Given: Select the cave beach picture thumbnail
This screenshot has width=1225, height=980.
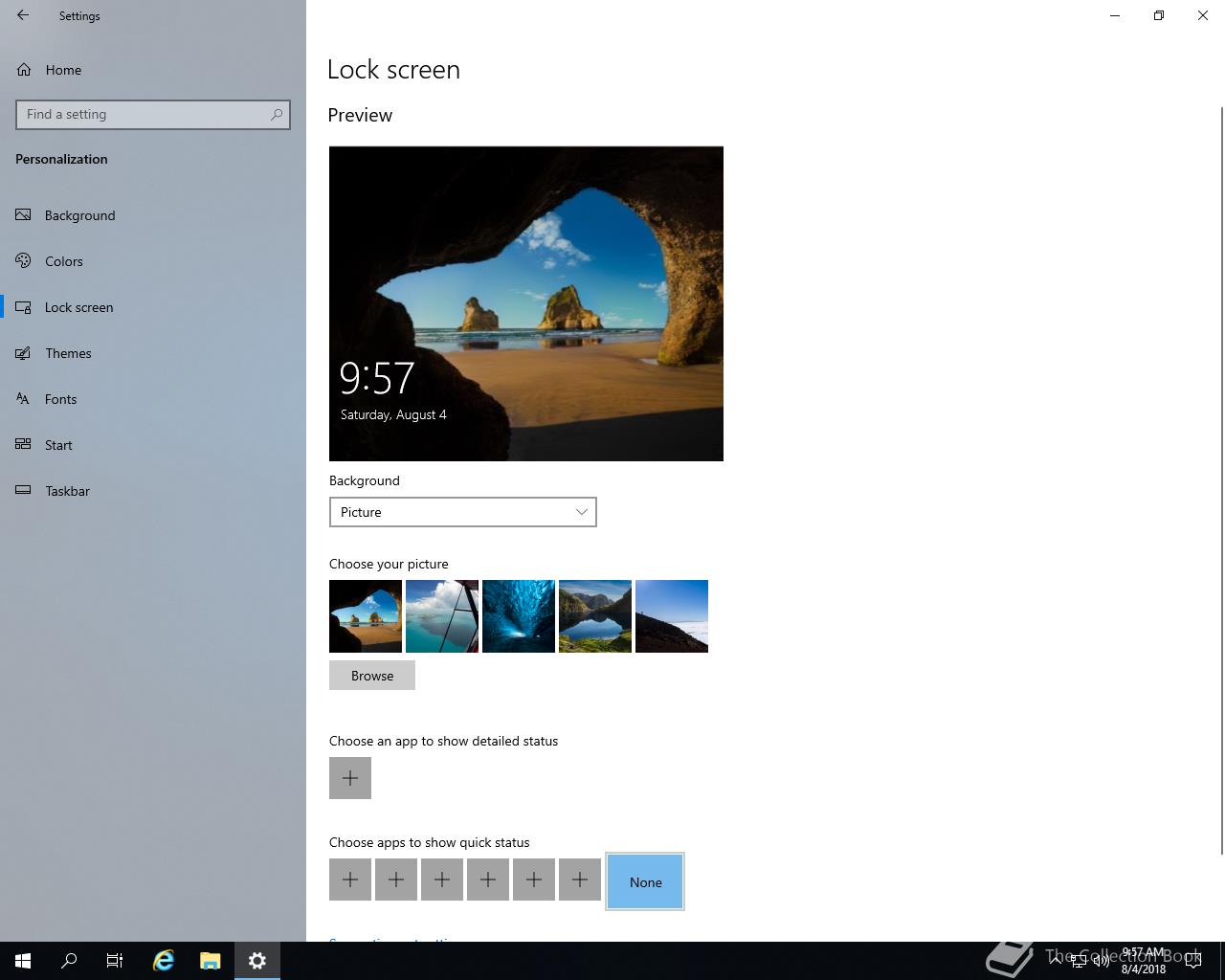Looking at the screenshot, I should point(366,616).
